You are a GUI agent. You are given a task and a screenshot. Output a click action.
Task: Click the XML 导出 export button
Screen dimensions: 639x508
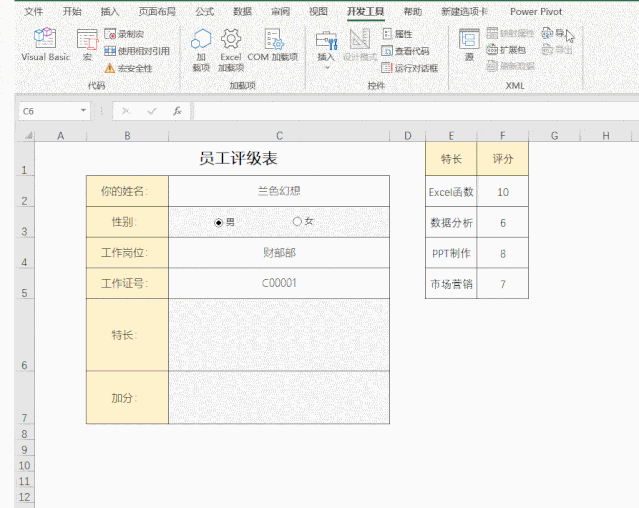coord(557,50)
